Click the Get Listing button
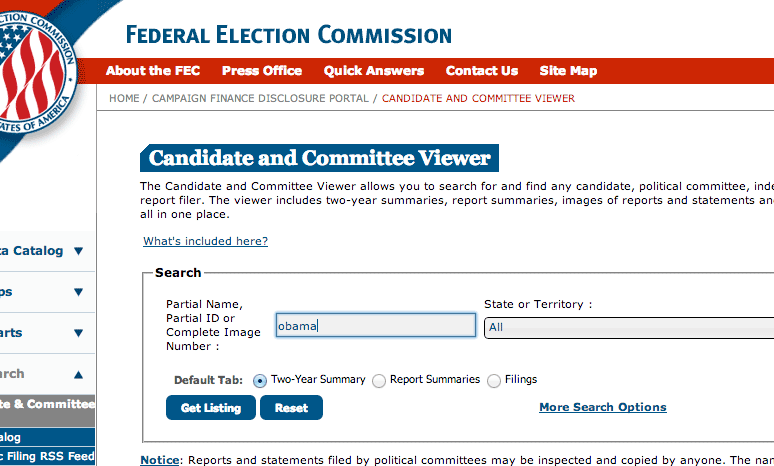 coord(211,408)
